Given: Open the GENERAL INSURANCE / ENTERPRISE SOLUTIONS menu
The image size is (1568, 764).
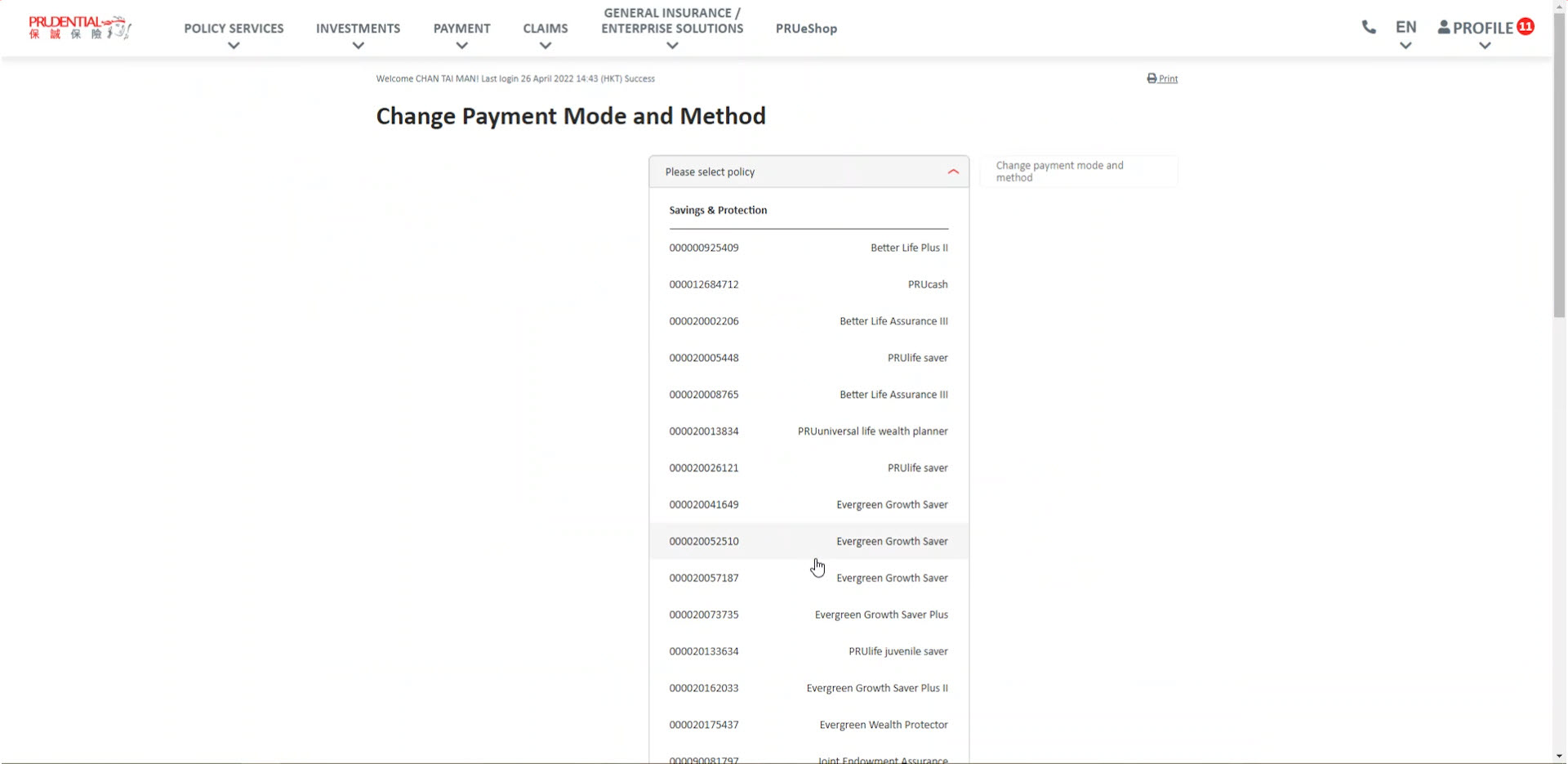Looking at the screenshot, I should point(671,20).
